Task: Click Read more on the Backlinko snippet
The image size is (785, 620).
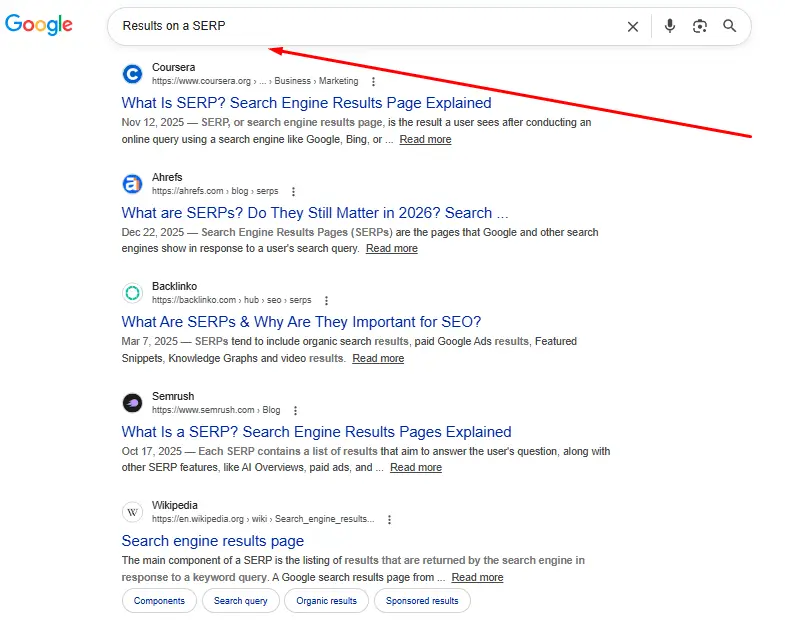Action: pos(378,358)
